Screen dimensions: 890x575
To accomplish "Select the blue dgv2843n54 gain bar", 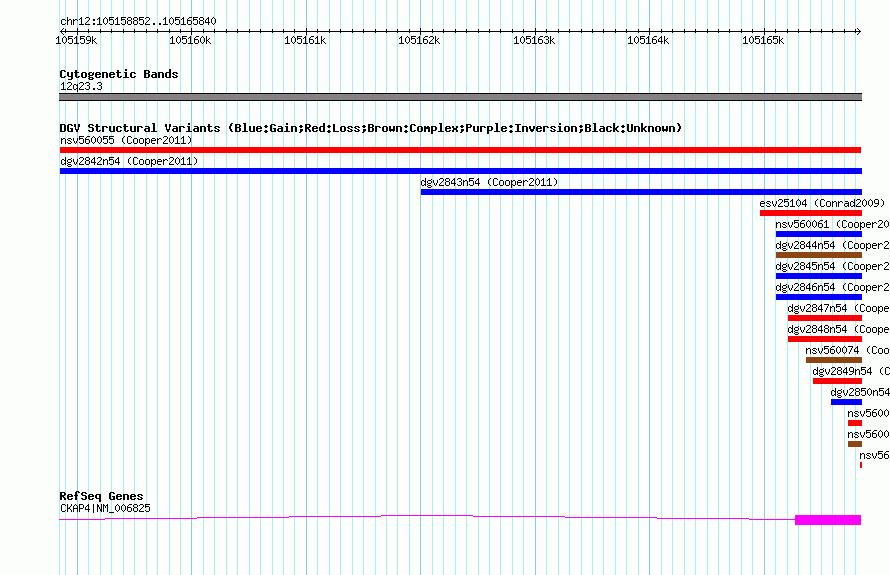I will (x=641, y=192).
